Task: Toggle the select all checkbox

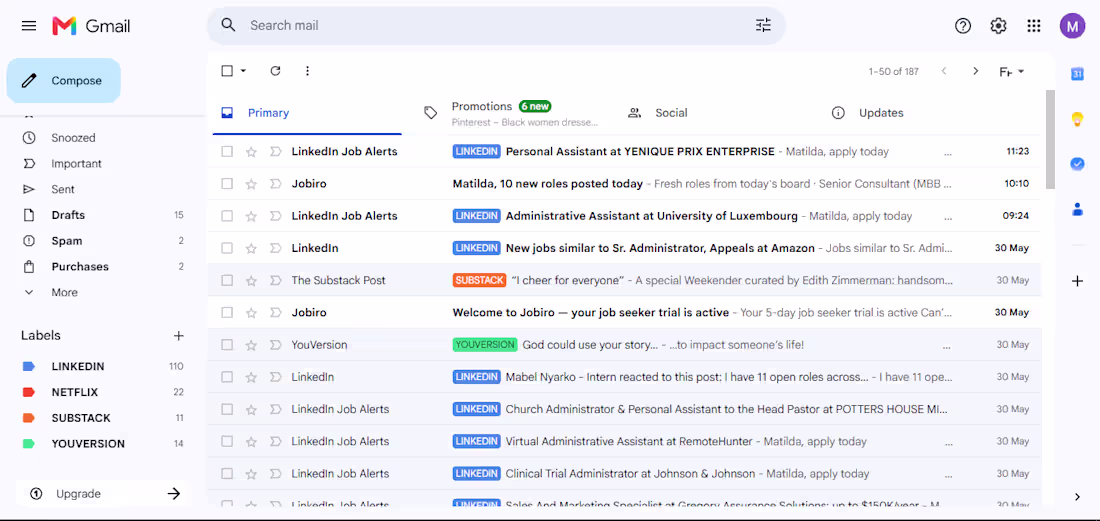Action: click(227, 71)
